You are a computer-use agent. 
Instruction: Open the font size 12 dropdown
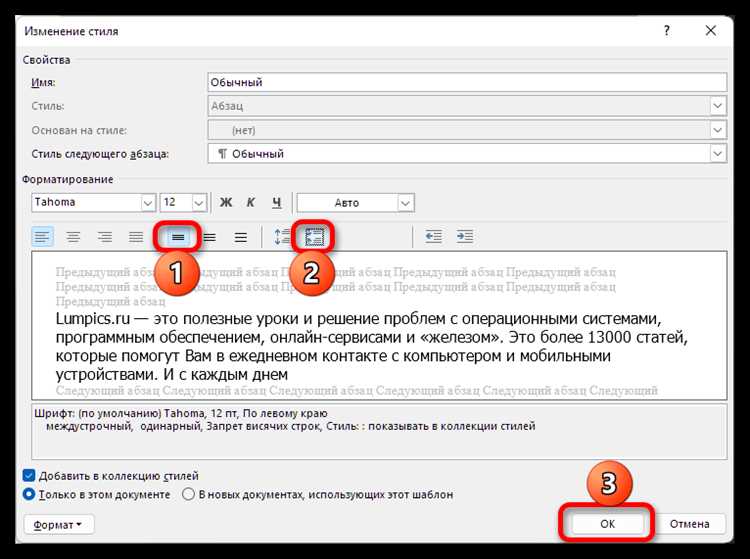tap(199, 203)
